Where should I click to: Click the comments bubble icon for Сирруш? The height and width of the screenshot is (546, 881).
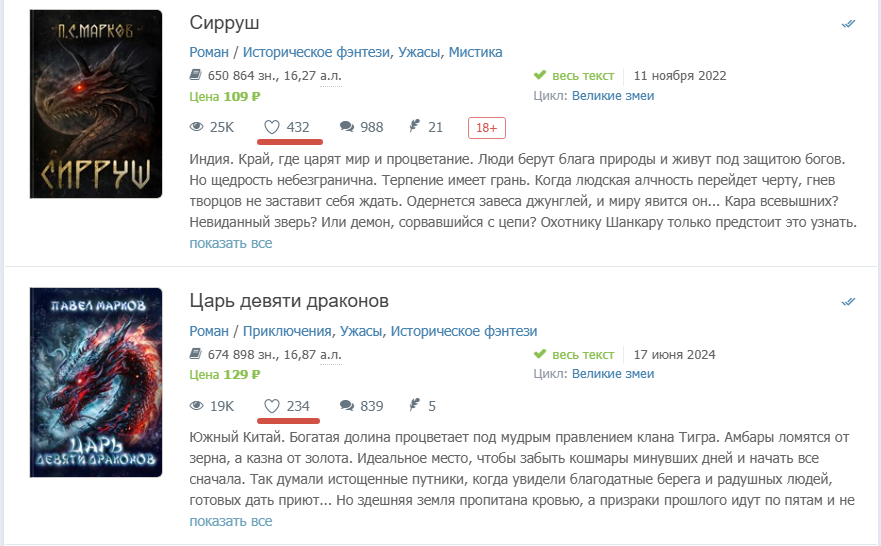point(347,127)
